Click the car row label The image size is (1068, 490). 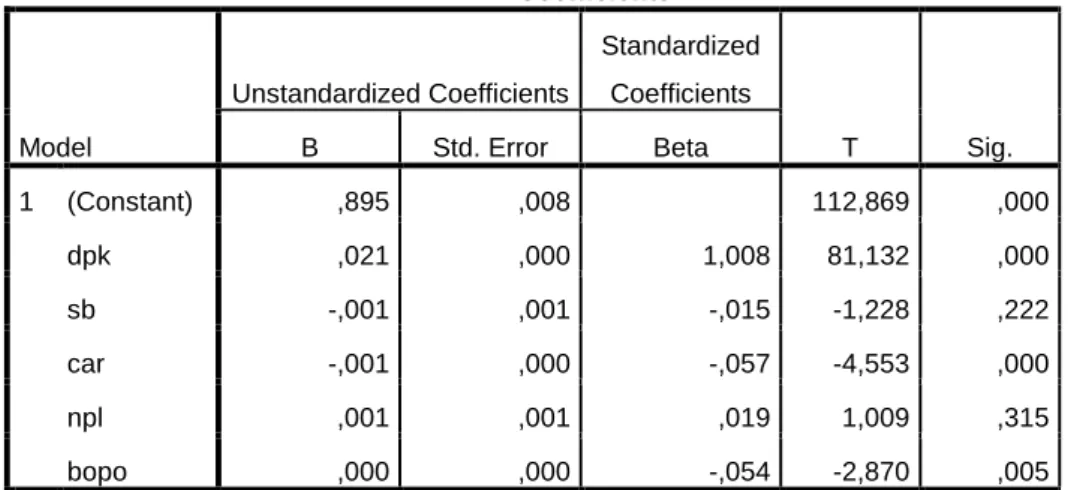pyautogui.click(x=85, y=364)
